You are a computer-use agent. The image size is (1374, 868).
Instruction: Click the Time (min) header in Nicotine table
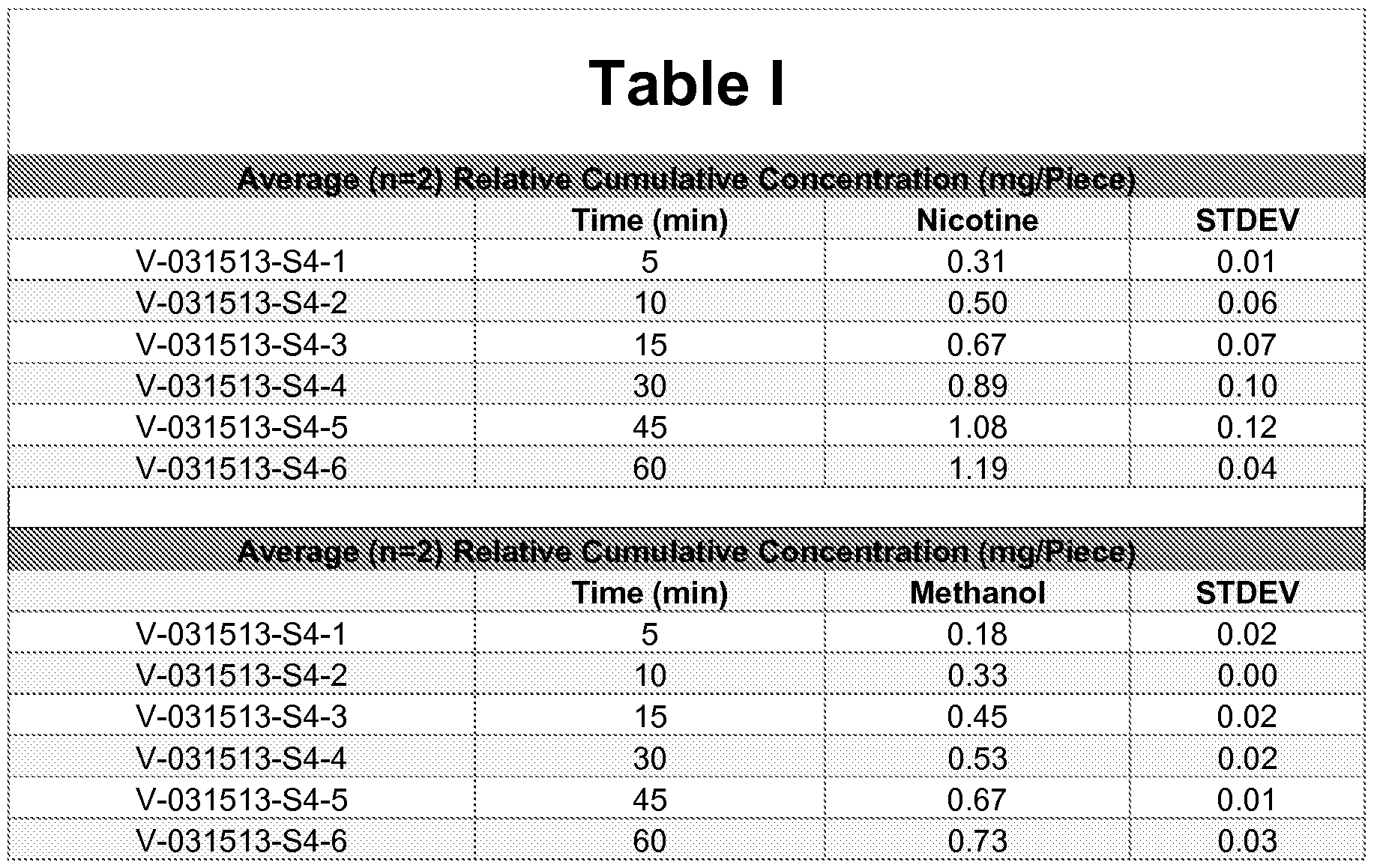650,220
